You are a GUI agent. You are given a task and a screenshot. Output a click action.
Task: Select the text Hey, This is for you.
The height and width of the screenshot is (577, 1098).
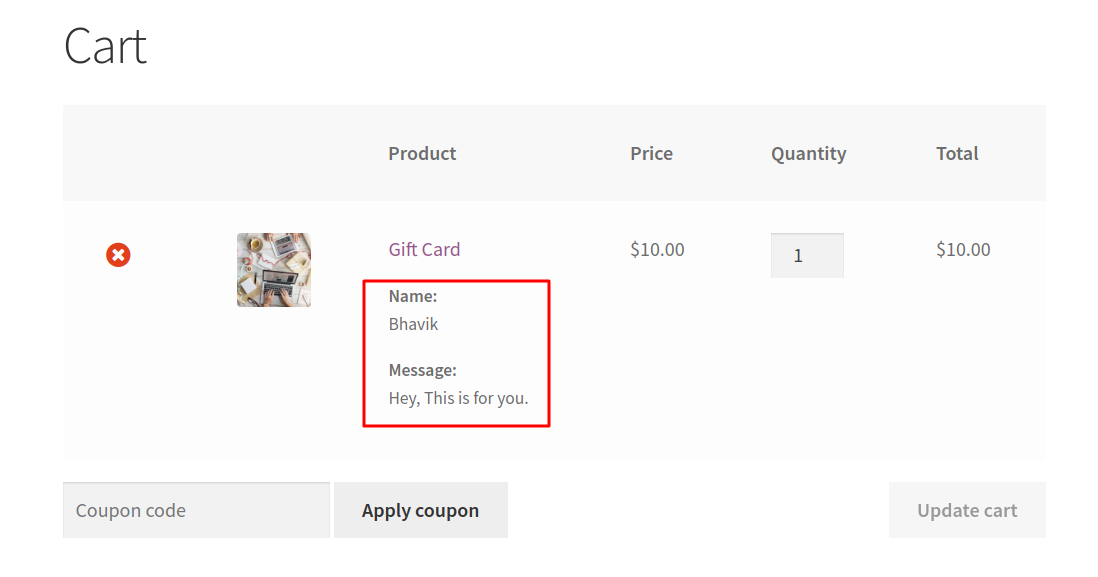coord(459,398)
